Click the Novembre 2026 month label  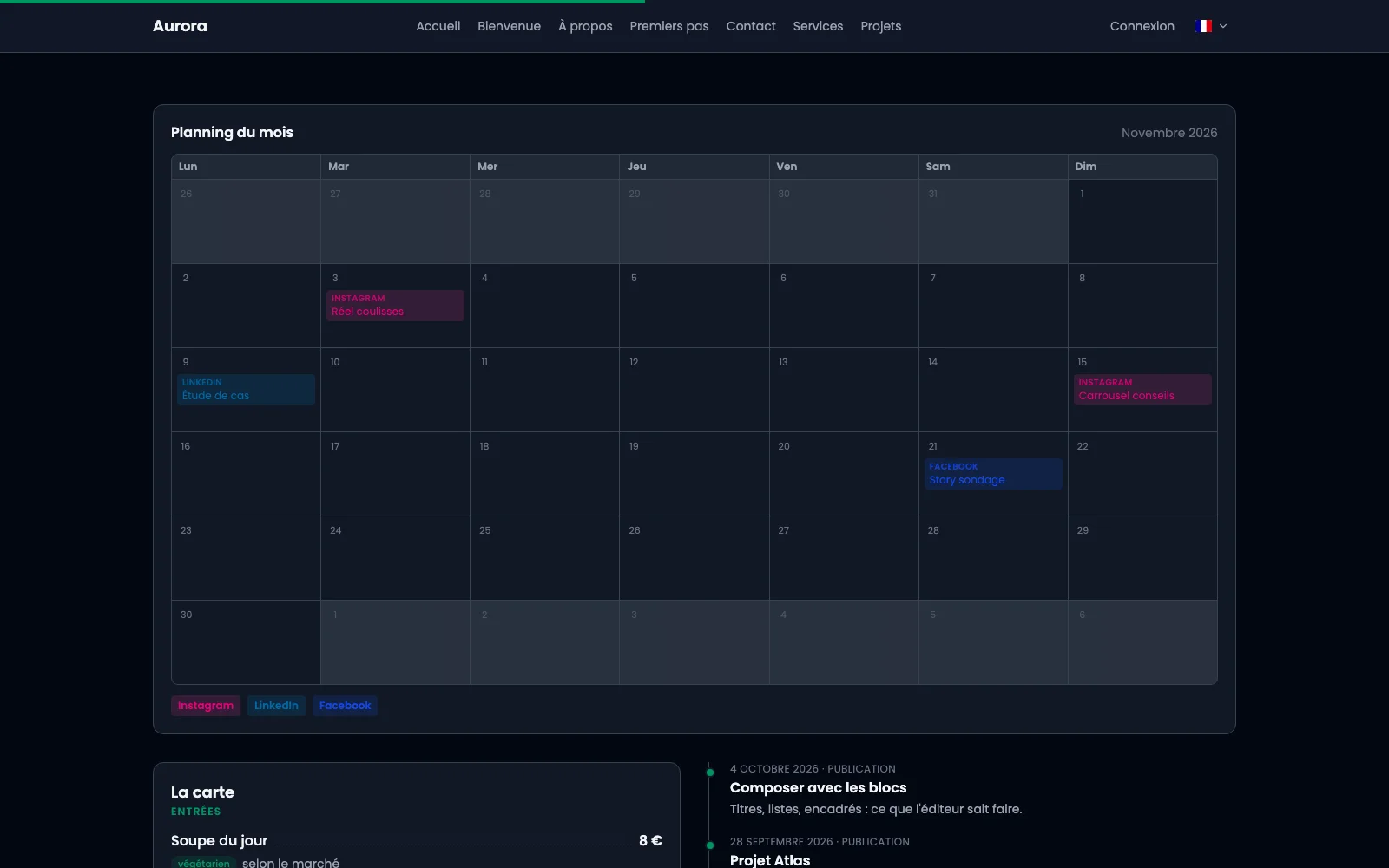pyautogui.click(x=1168, y=133)
